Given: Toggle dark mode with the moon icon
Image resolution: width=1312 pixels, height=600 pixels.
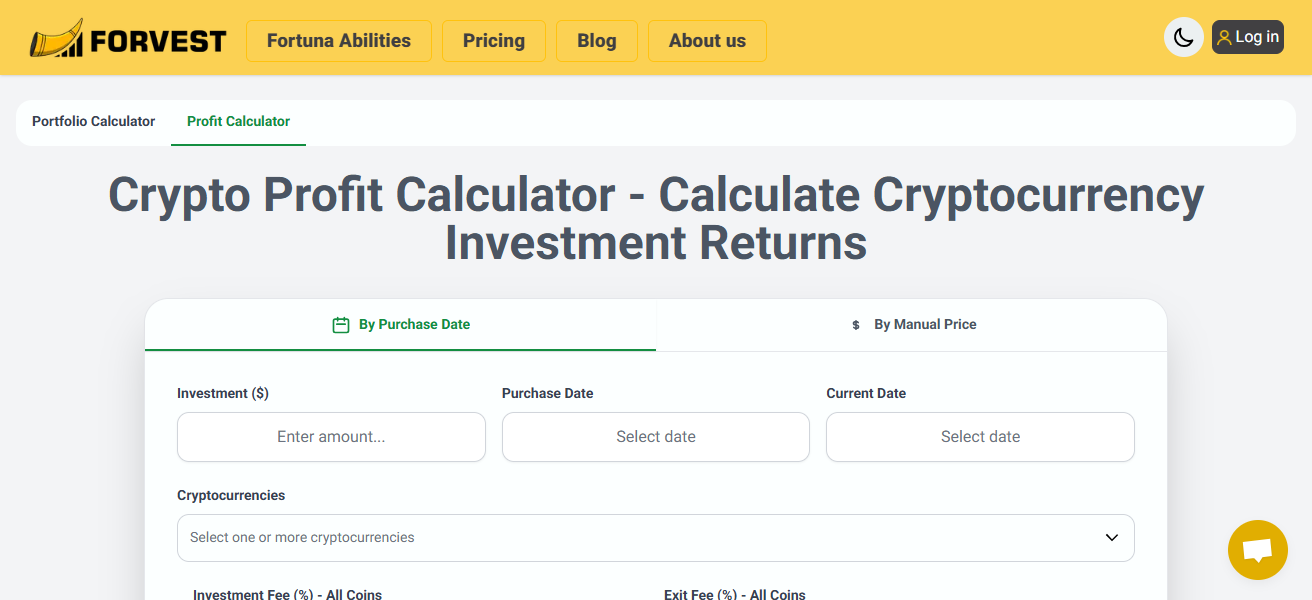Looking at the screenshot, I should (1184, 37).
